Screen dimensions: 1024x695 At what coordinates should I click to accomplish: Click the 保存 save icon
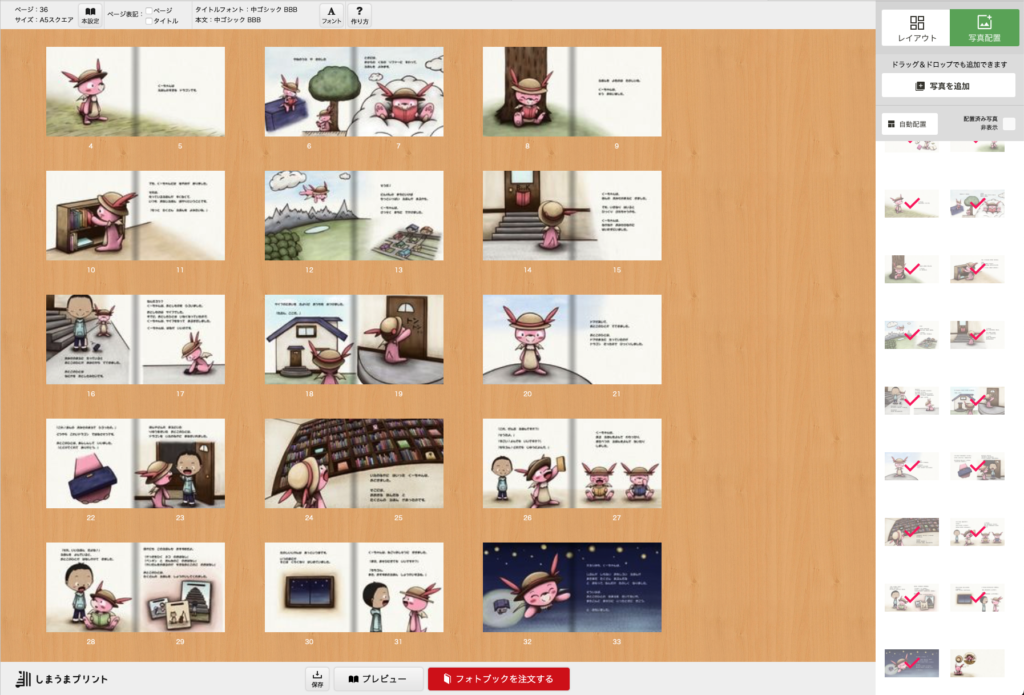317,678
